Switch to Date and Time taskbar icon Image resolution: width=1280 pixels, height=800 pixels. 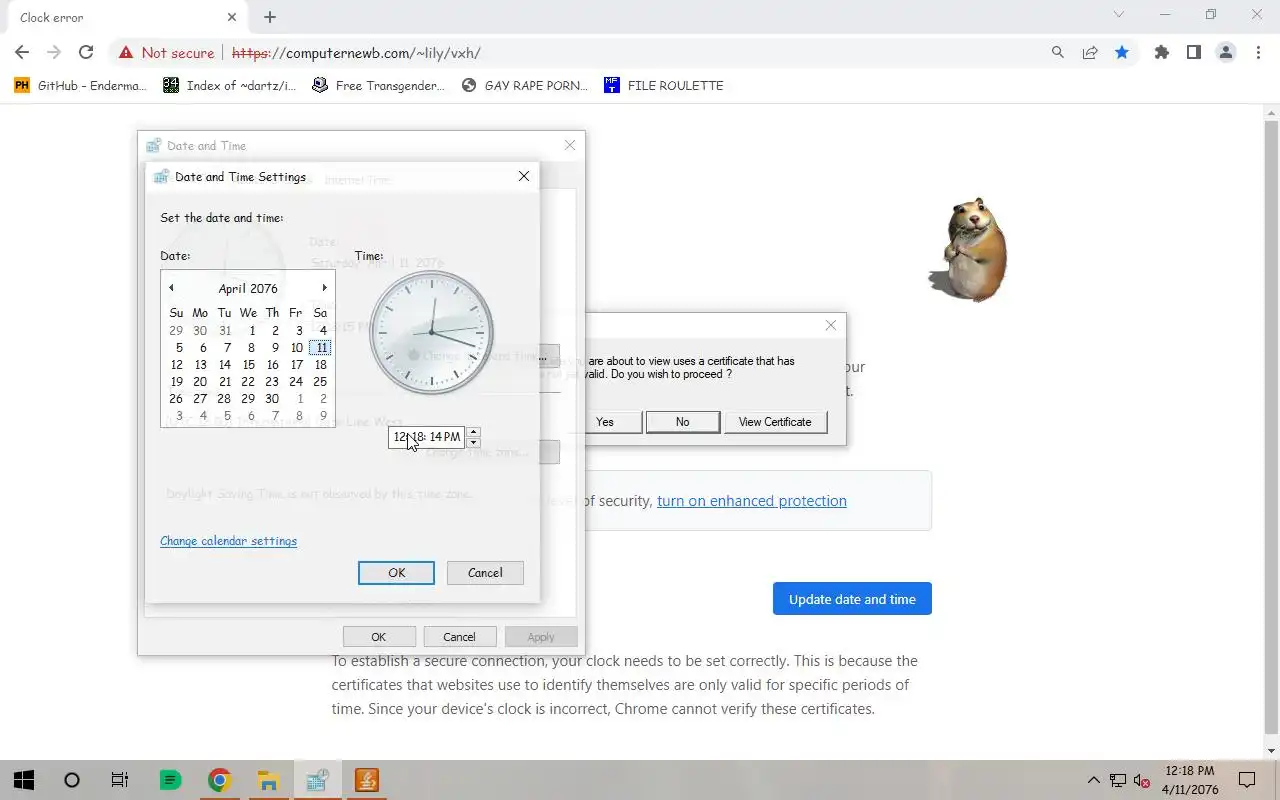click(x=317, y=780)
